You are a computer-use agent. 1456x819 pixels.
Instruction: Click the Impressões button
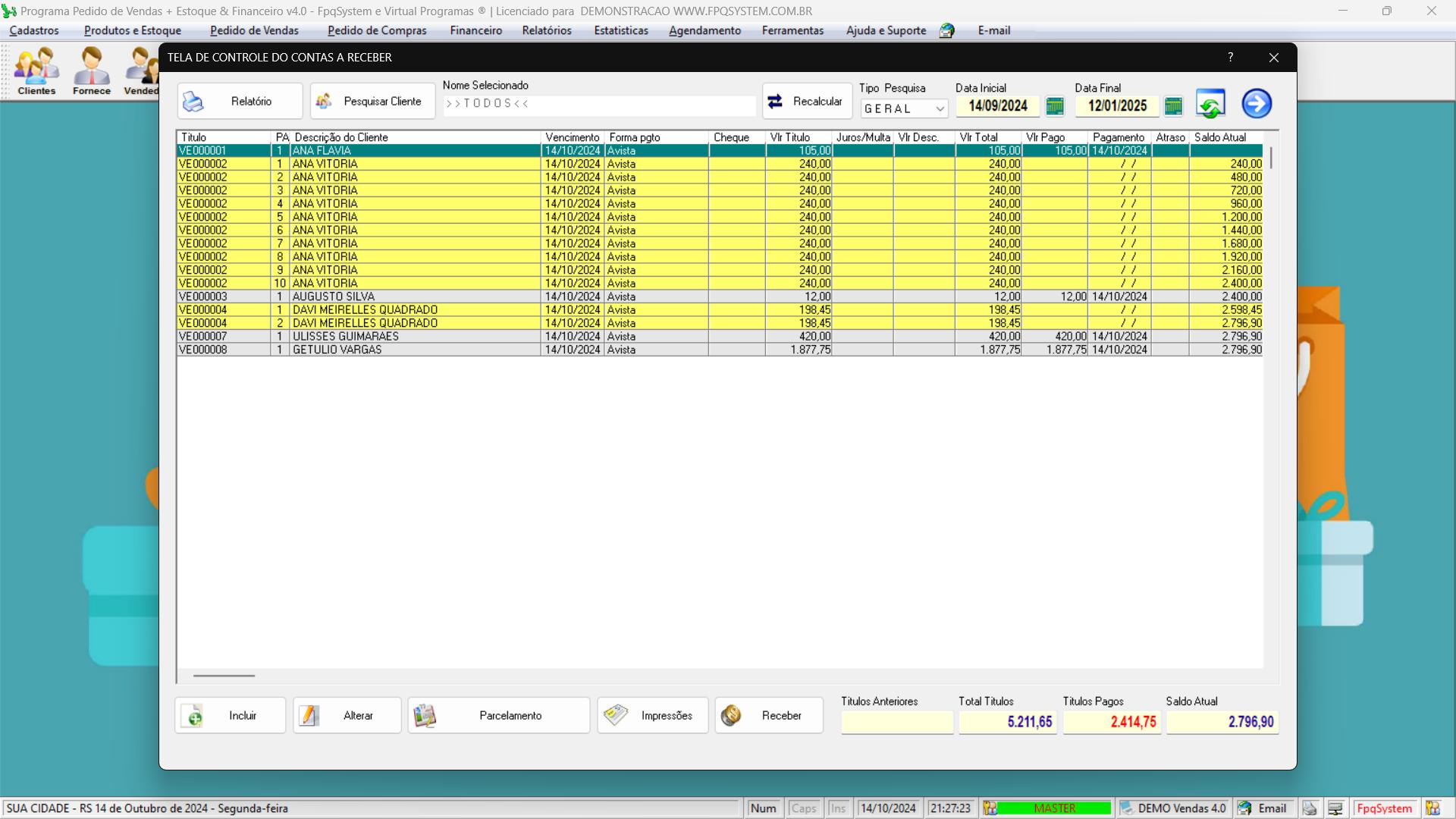652,715
